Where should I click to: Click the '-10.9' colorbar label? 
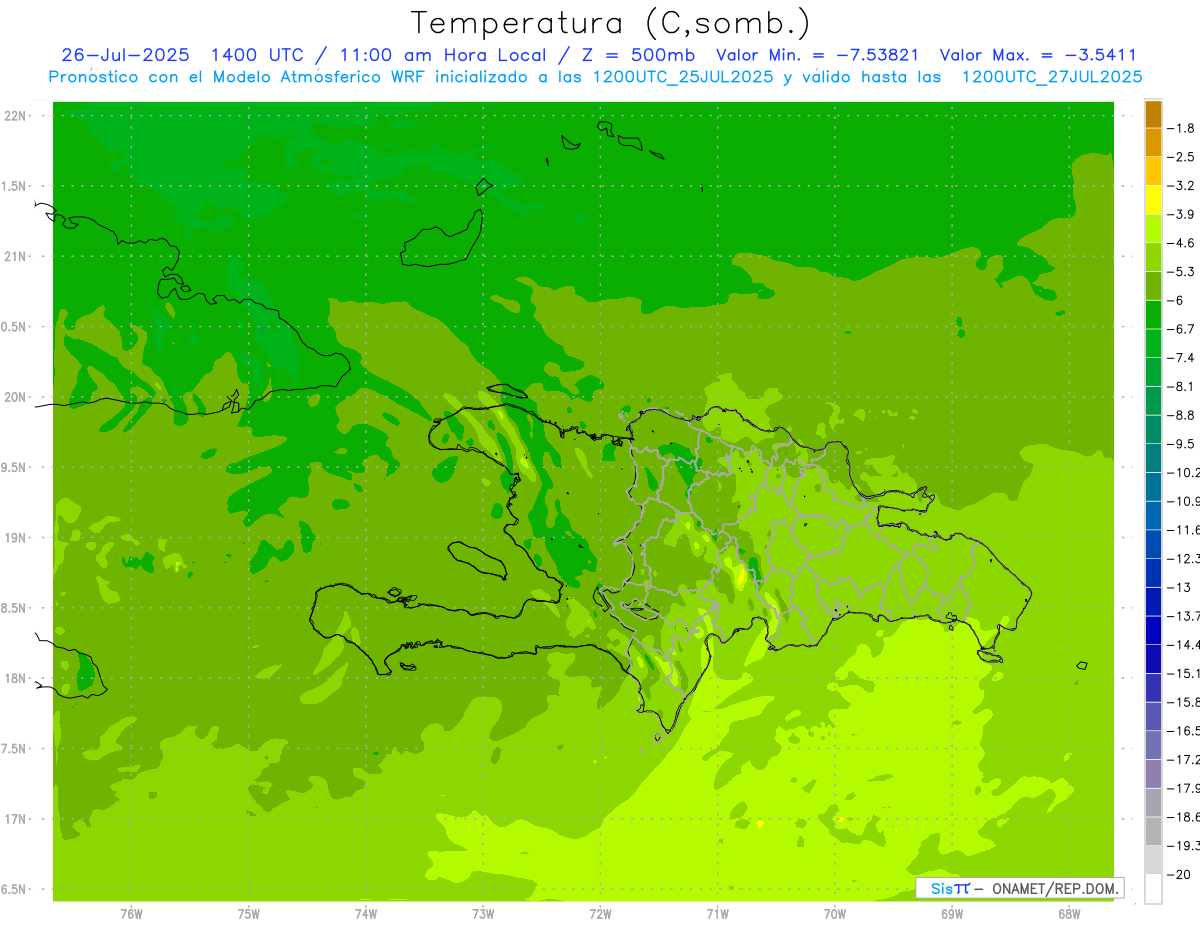point(1183,501)
